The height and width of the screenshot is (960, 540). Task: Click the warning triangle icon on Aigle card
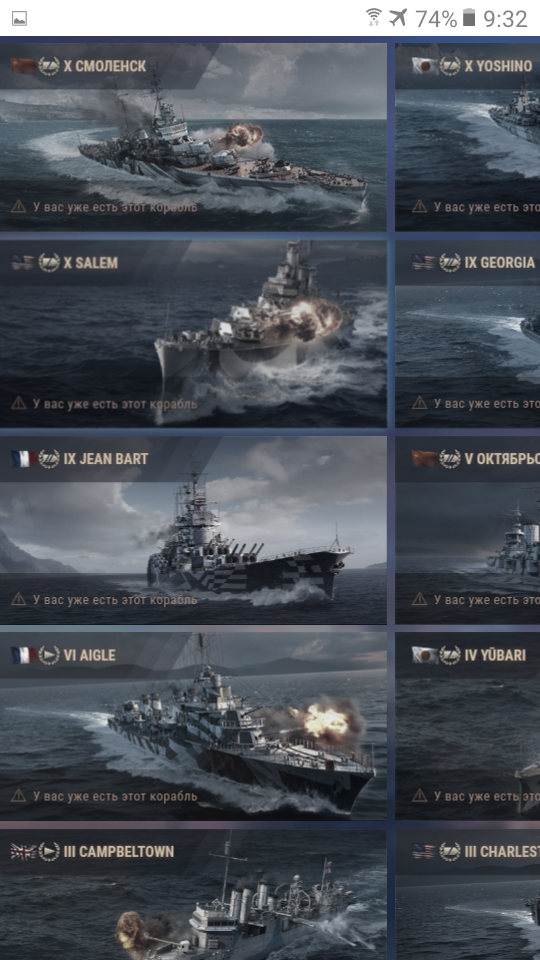point(18,796)
